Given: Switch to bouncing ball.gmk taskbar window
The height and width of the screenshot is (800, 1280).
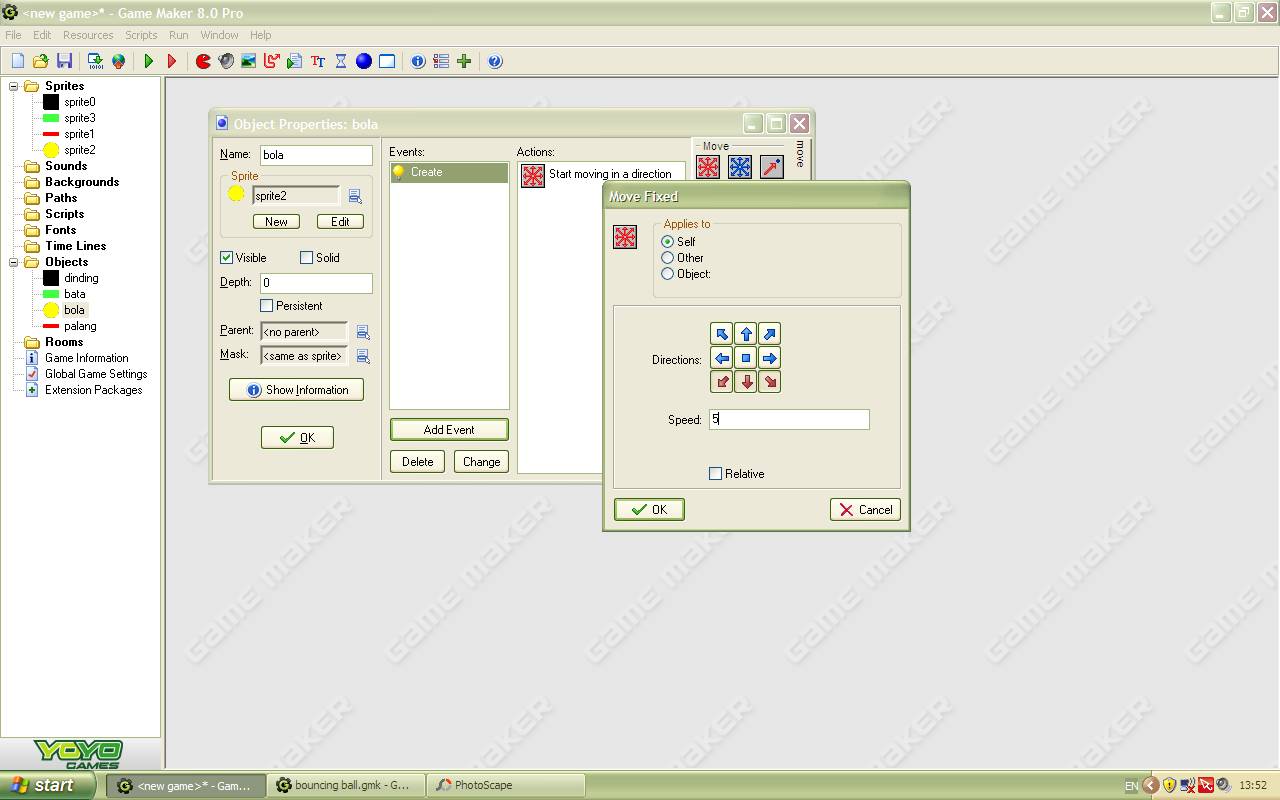Looking at the screenshot, I should tap(346, 785).
